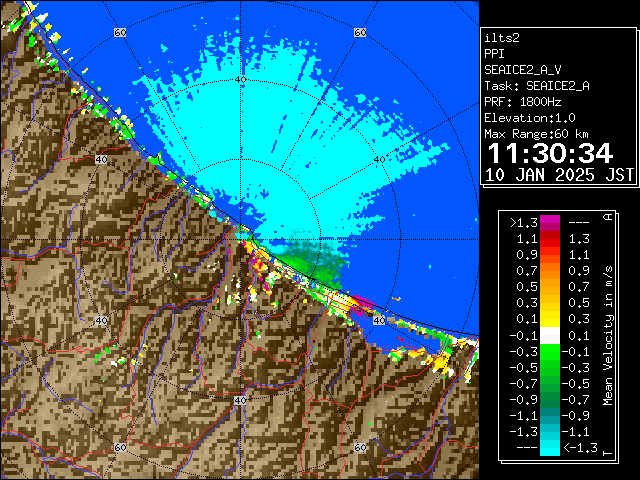This screenshot has height=480, width=640.
Task: Click the '<-1.3' legend label
Action: click(x=580, y=448)
